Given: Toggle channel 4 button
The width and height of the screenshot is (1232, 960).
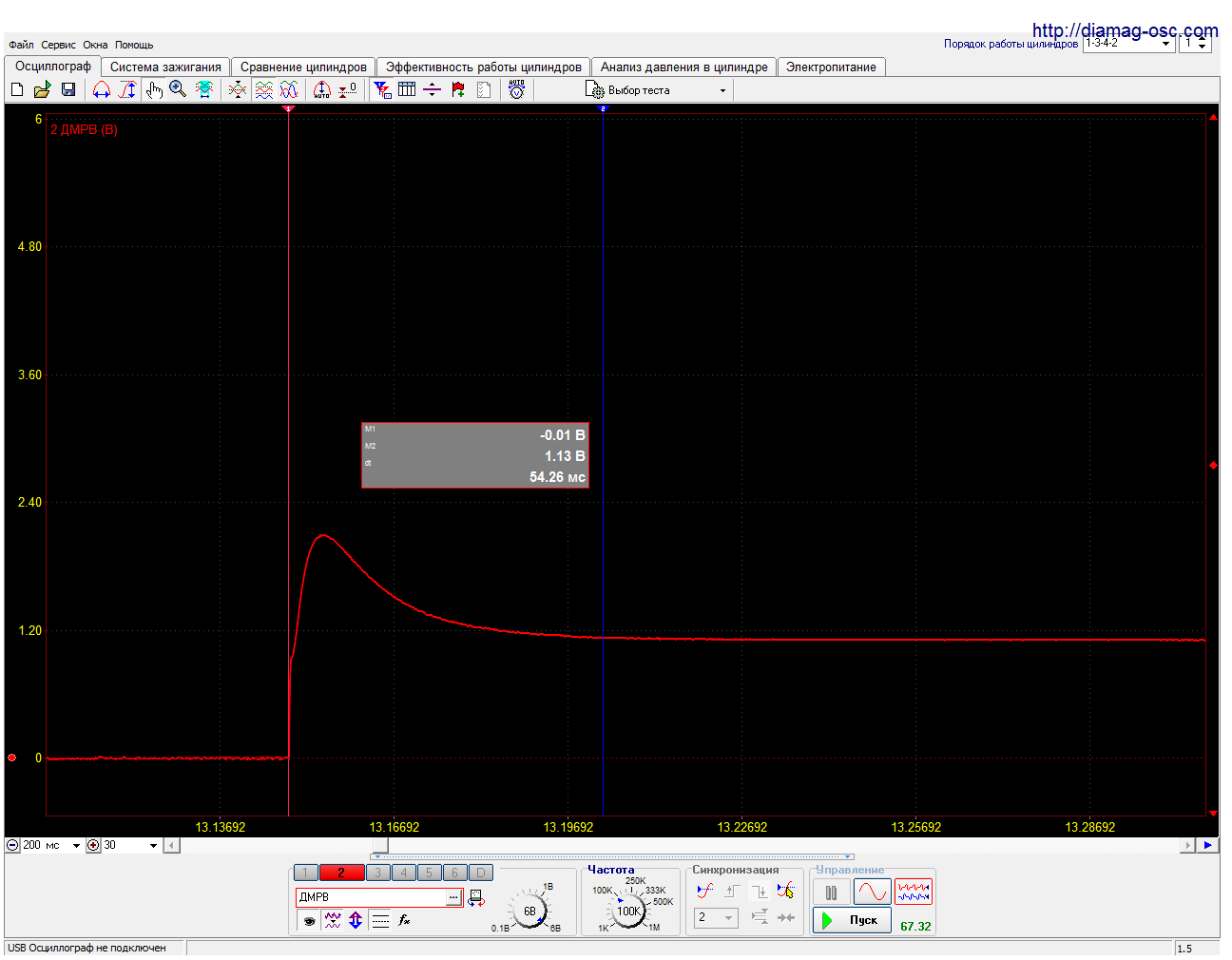Looking at the screenshot, I should (403, 873).
